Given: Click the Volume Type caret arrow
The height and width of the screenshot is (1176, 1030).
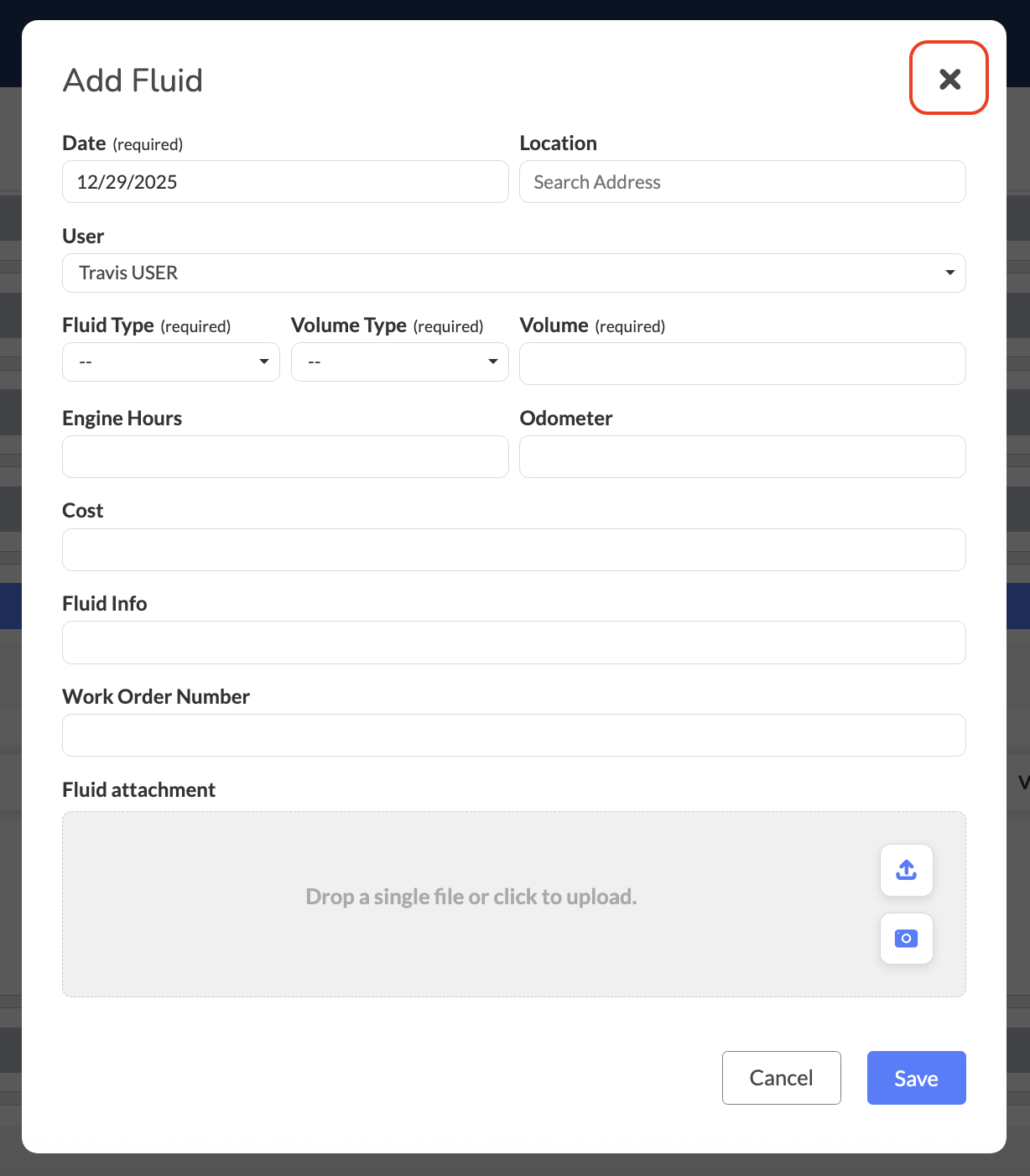Looking at the screenshot, I should coord(492,362).
